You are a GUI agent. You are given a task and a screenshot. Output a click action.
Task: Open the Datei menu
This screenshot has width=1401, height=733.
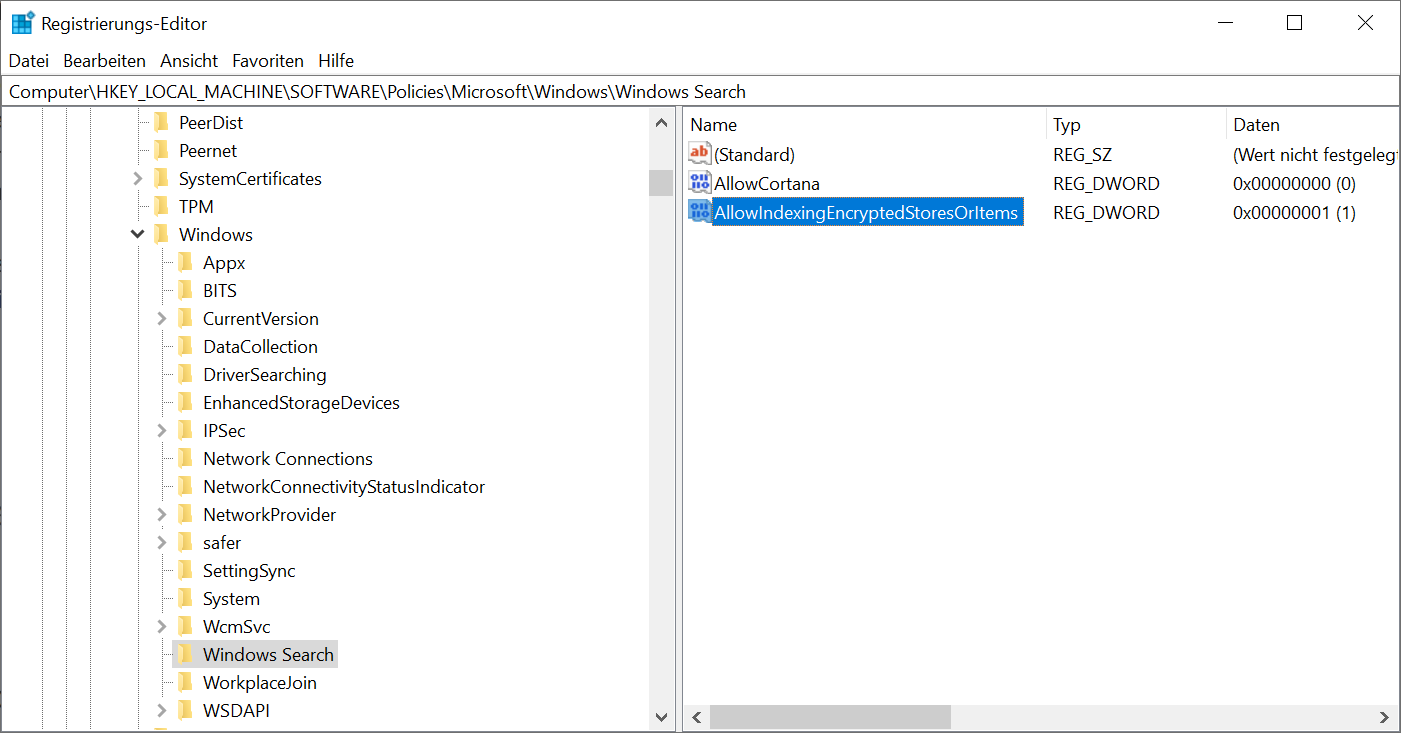29,61
